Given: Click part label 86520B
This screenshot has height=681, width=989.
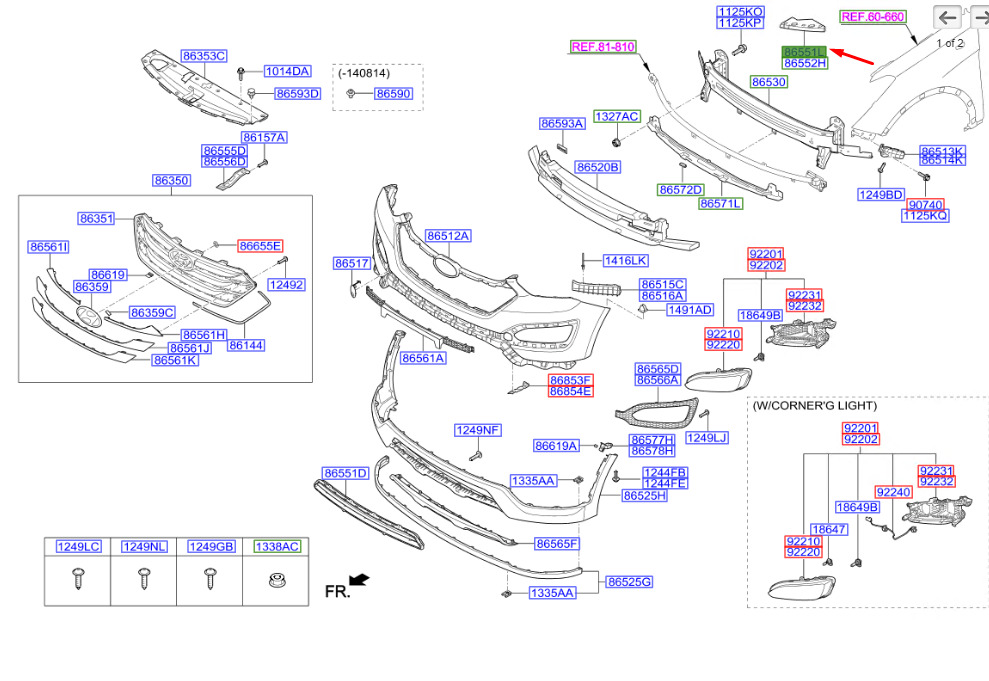Looking at the screenshot, I should 597,167.
